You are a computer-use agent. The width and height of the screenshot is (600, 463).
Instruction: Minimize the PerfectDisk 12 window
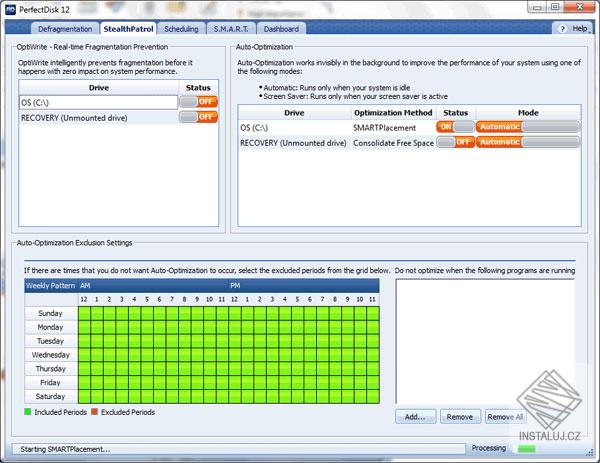[537, 7]
